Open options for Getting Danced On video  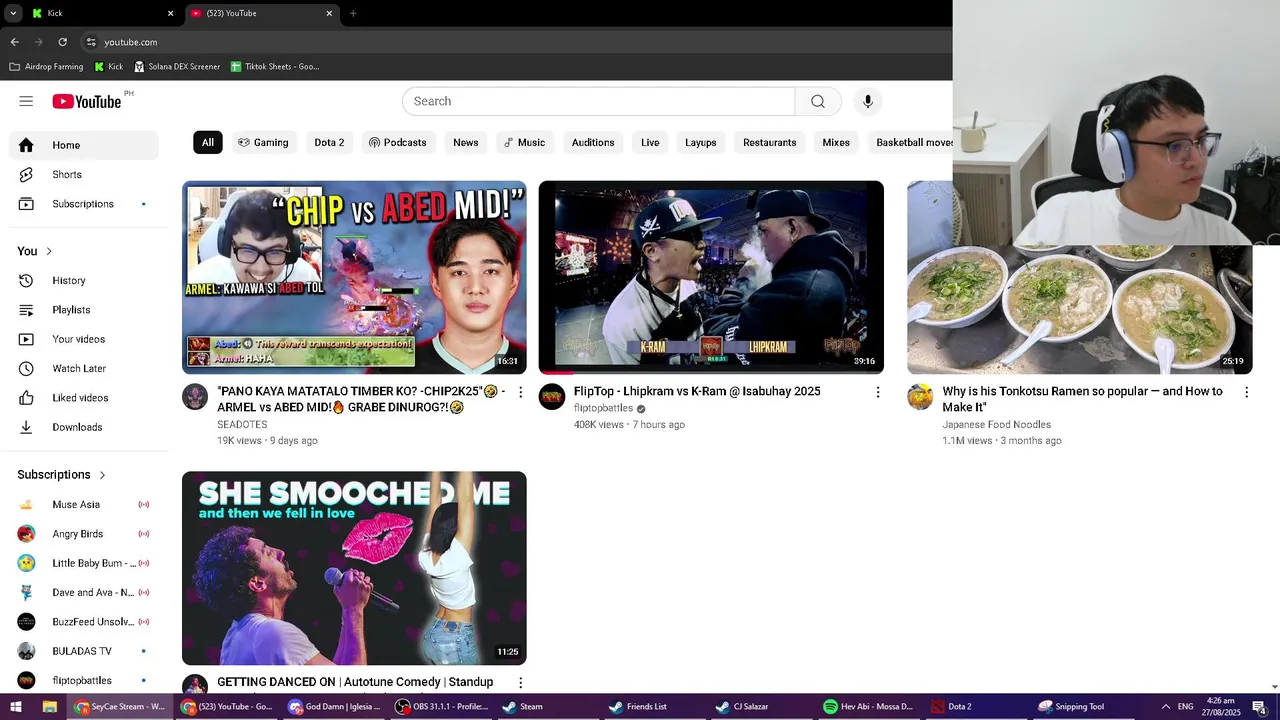520,682
